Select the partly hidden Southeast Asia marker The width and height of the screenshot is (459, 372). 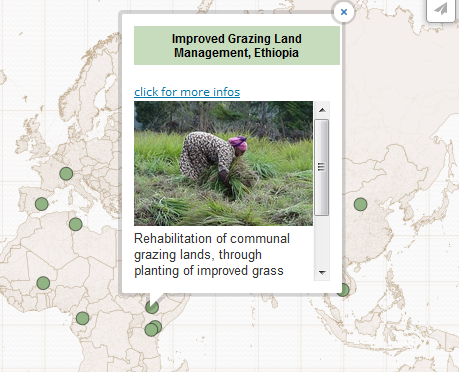[345, 290]
